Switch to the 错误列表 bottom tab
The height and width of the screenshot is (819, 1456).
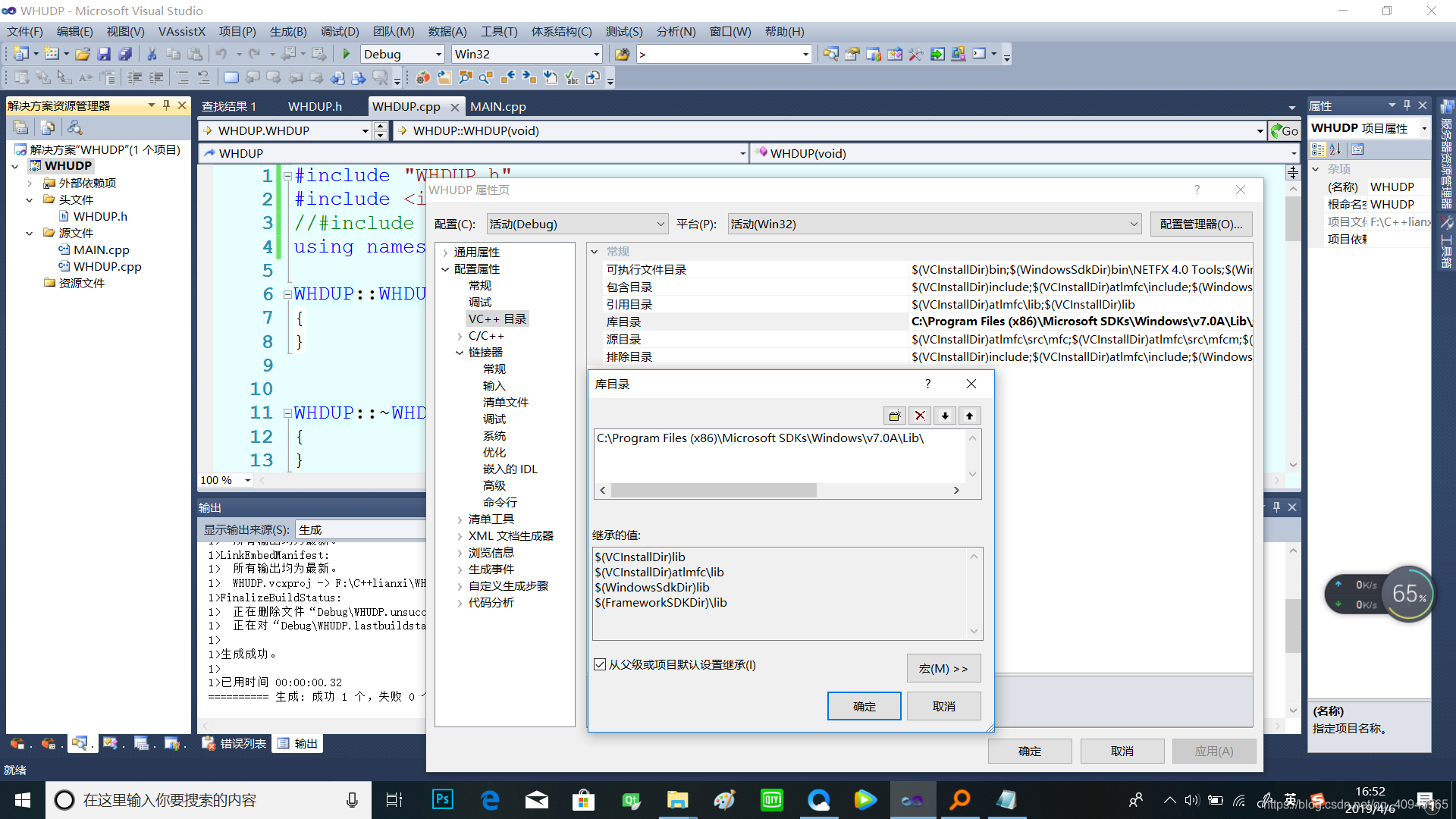234,743
